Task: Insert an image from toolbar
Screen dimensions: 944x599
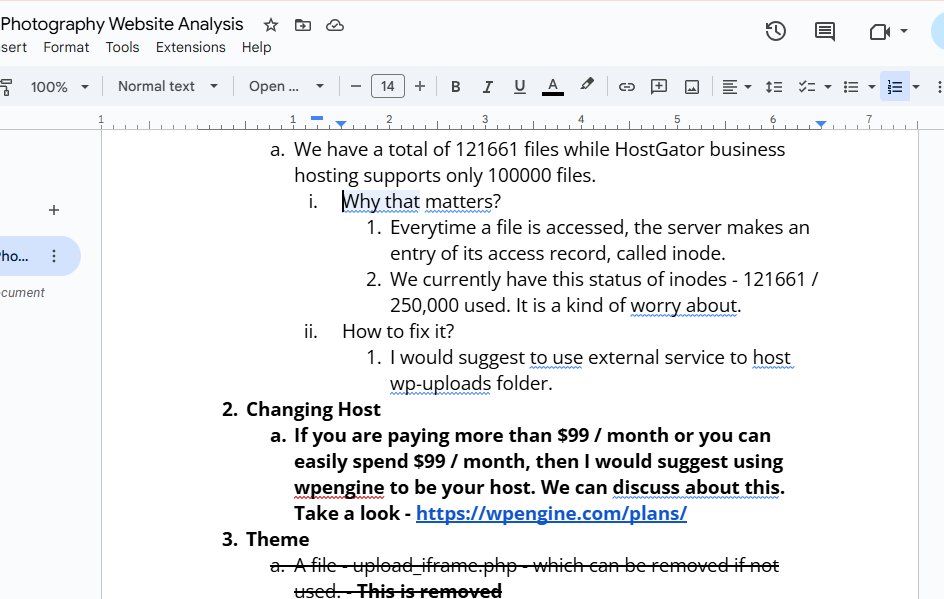Action: tap(692, 87)
